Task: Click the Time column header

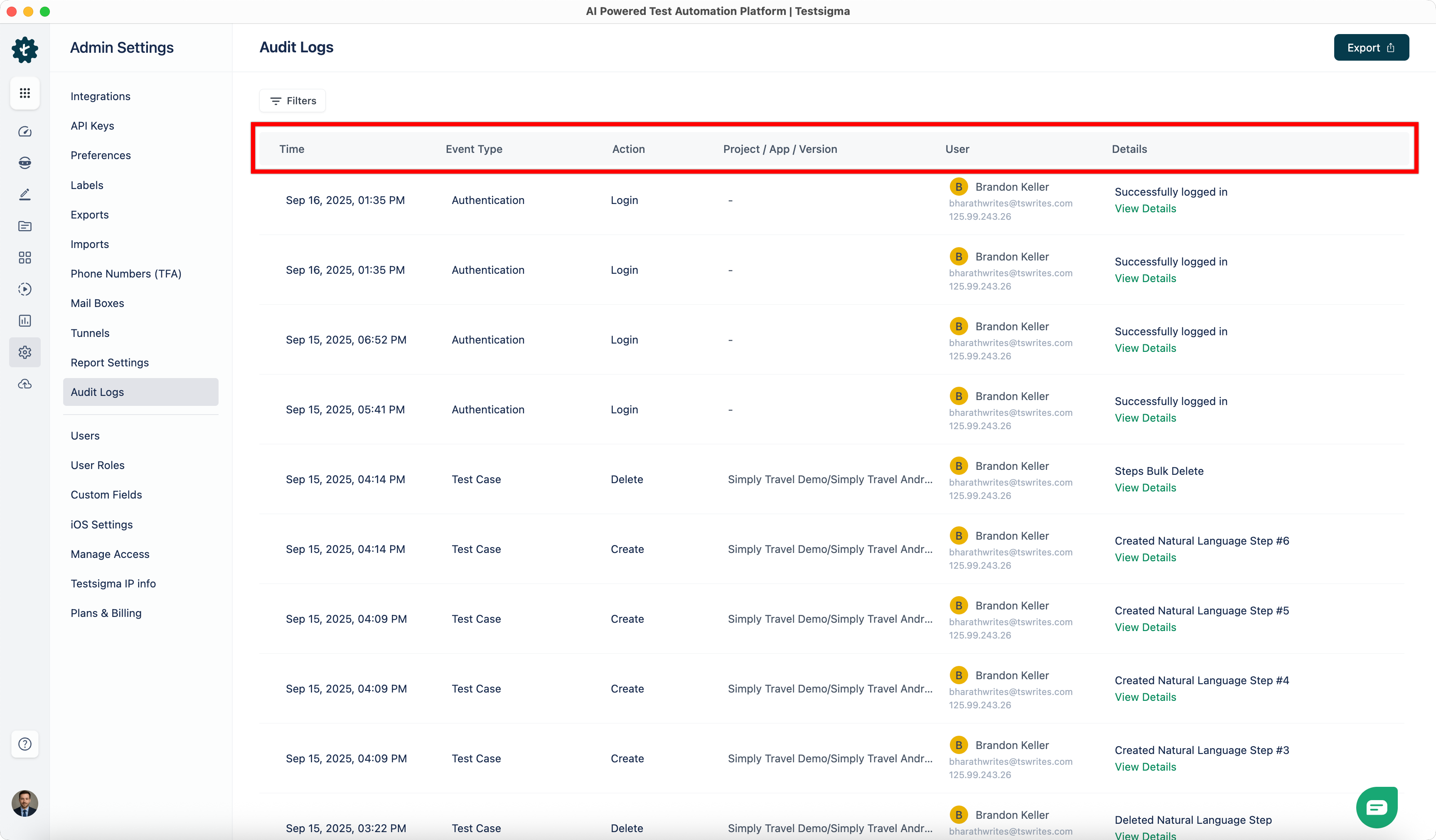Action: [x=292, y=149]
